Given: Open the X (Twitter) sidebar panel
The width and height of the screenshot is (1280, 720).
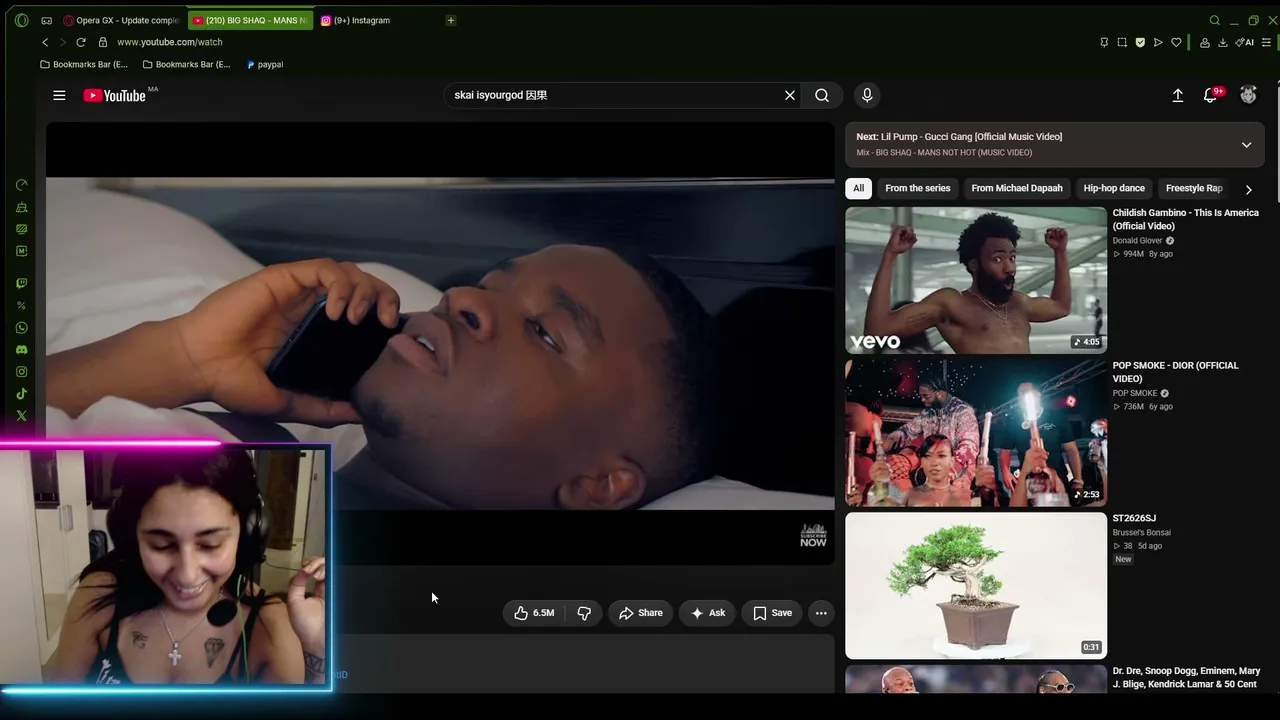Looking at the screenshot, I should (x=22, y=416).
